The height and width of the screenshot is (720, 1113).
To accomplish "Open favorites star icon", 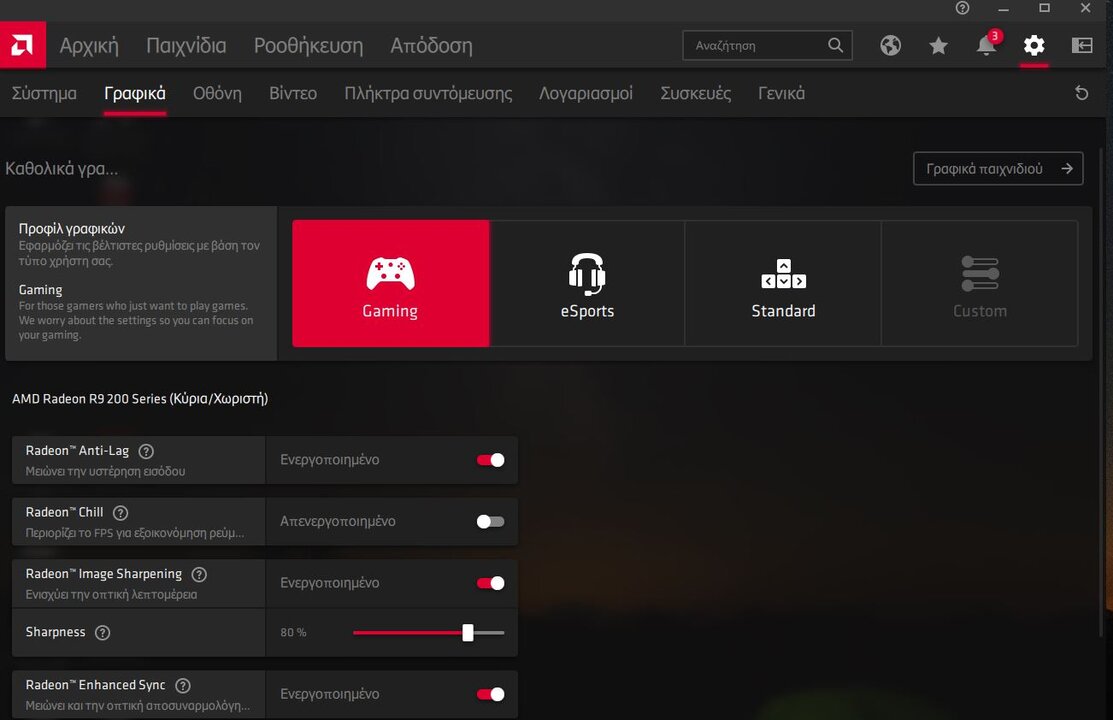I will [x=938, y=45].
